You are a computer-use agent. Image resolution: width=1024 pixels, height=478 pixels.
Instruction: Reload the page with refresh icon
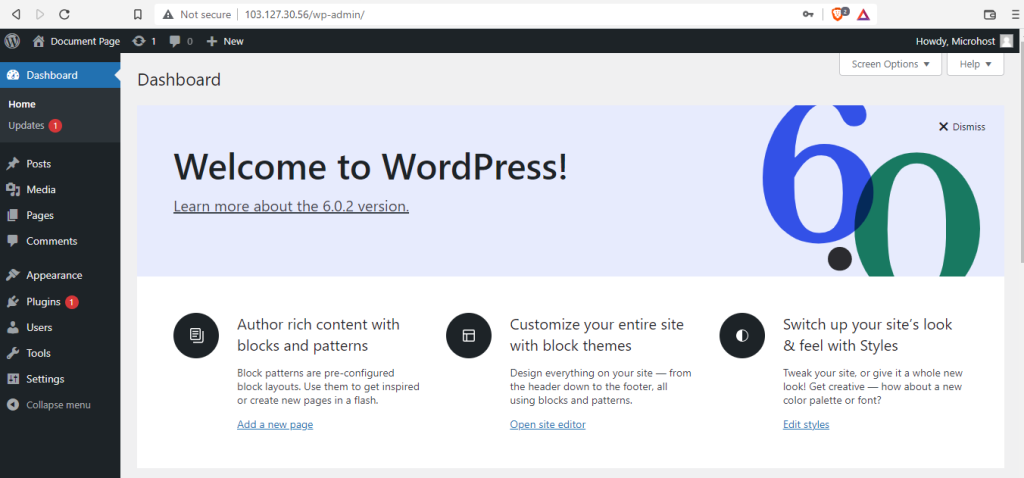[x=64, y=14]
